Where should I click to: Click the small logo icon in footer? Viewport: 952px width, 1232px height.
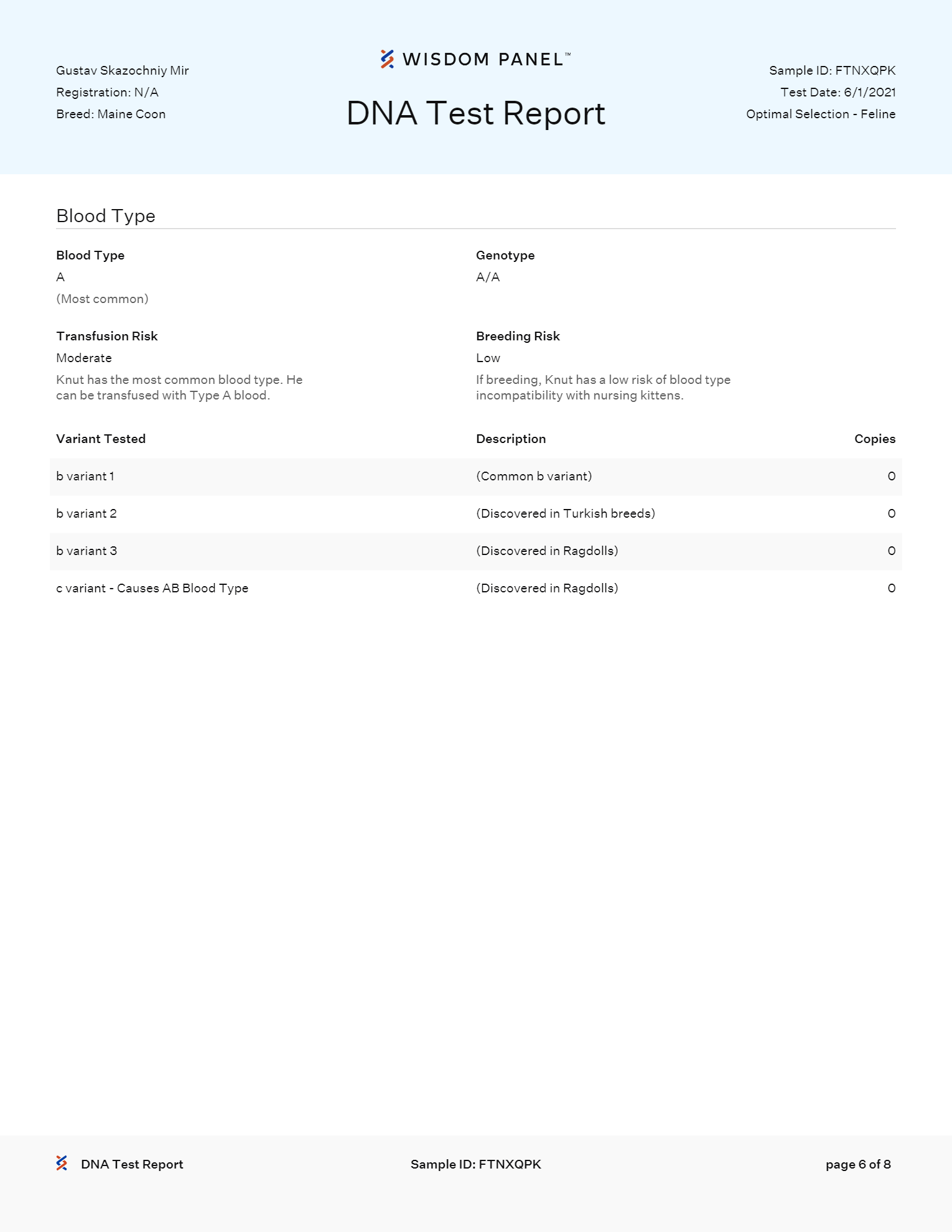point(62,1163)
